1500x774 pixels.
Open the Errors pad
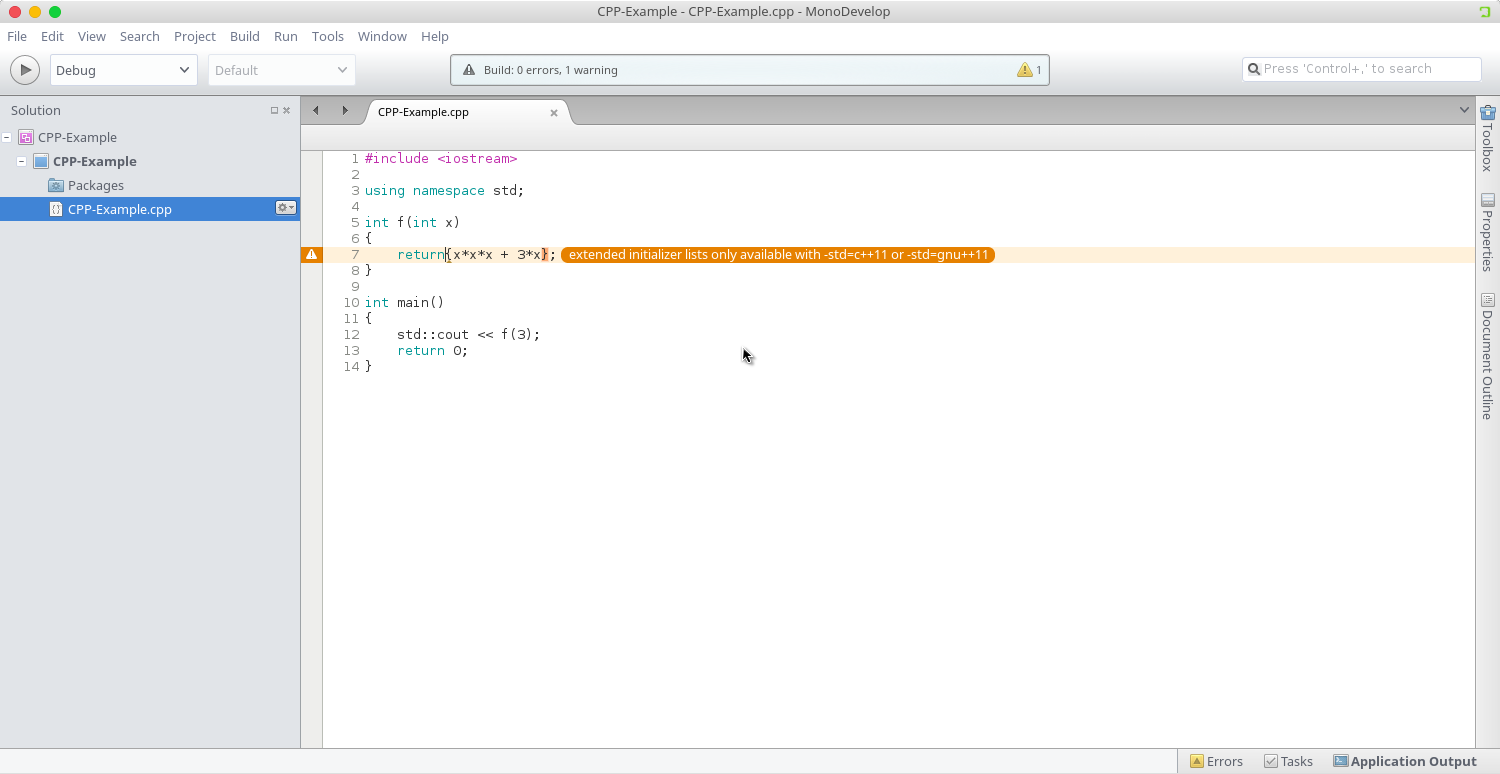tap(1217, 761)
